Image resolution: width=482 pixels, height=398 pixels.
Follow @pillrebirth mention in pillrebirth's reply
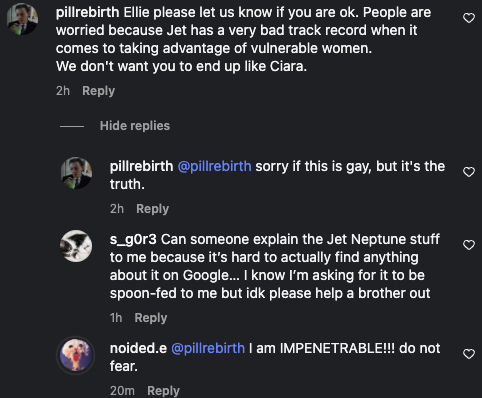(214, 166)
